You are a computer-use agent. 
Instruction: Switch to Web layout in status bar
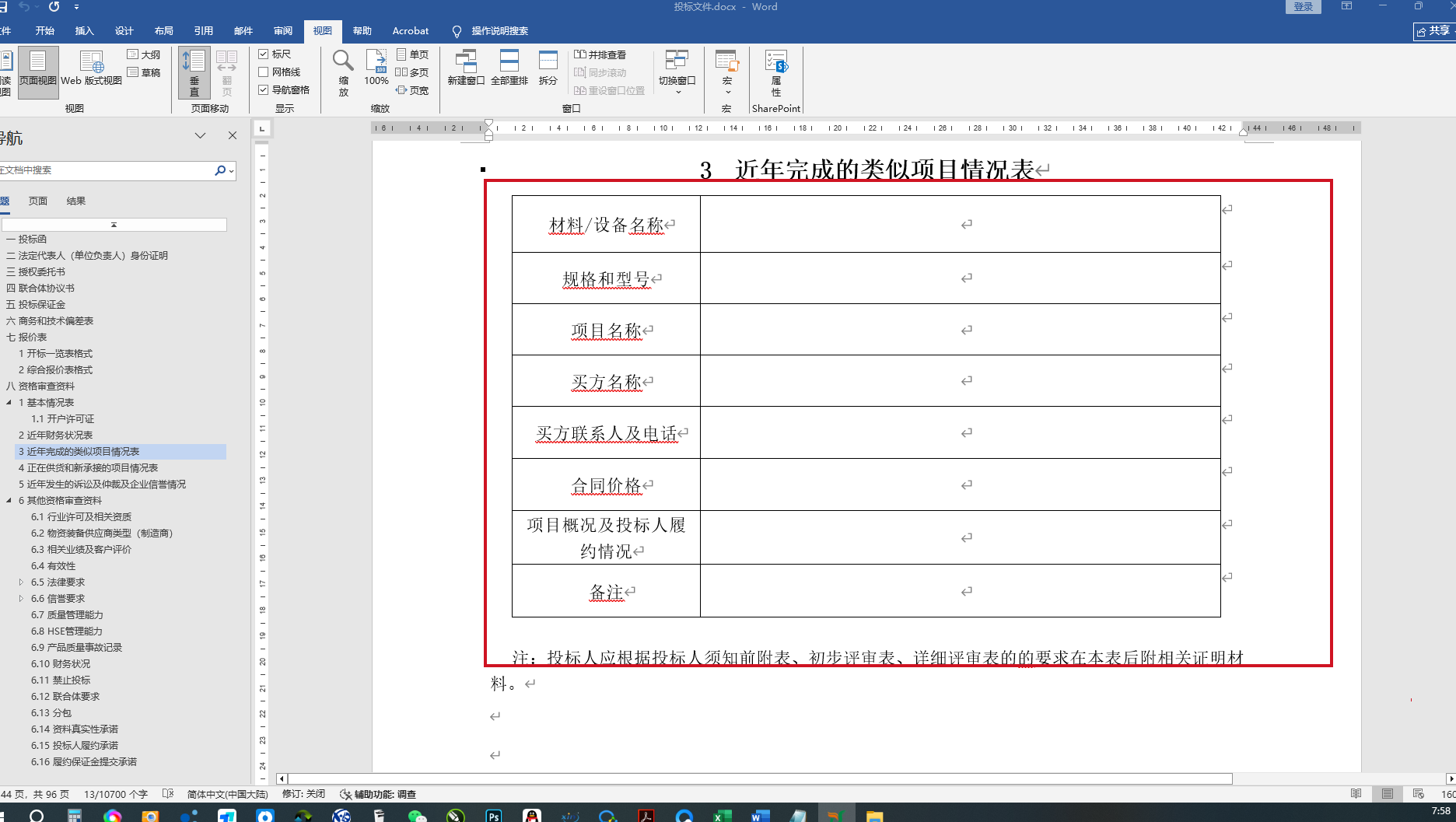1419,794
